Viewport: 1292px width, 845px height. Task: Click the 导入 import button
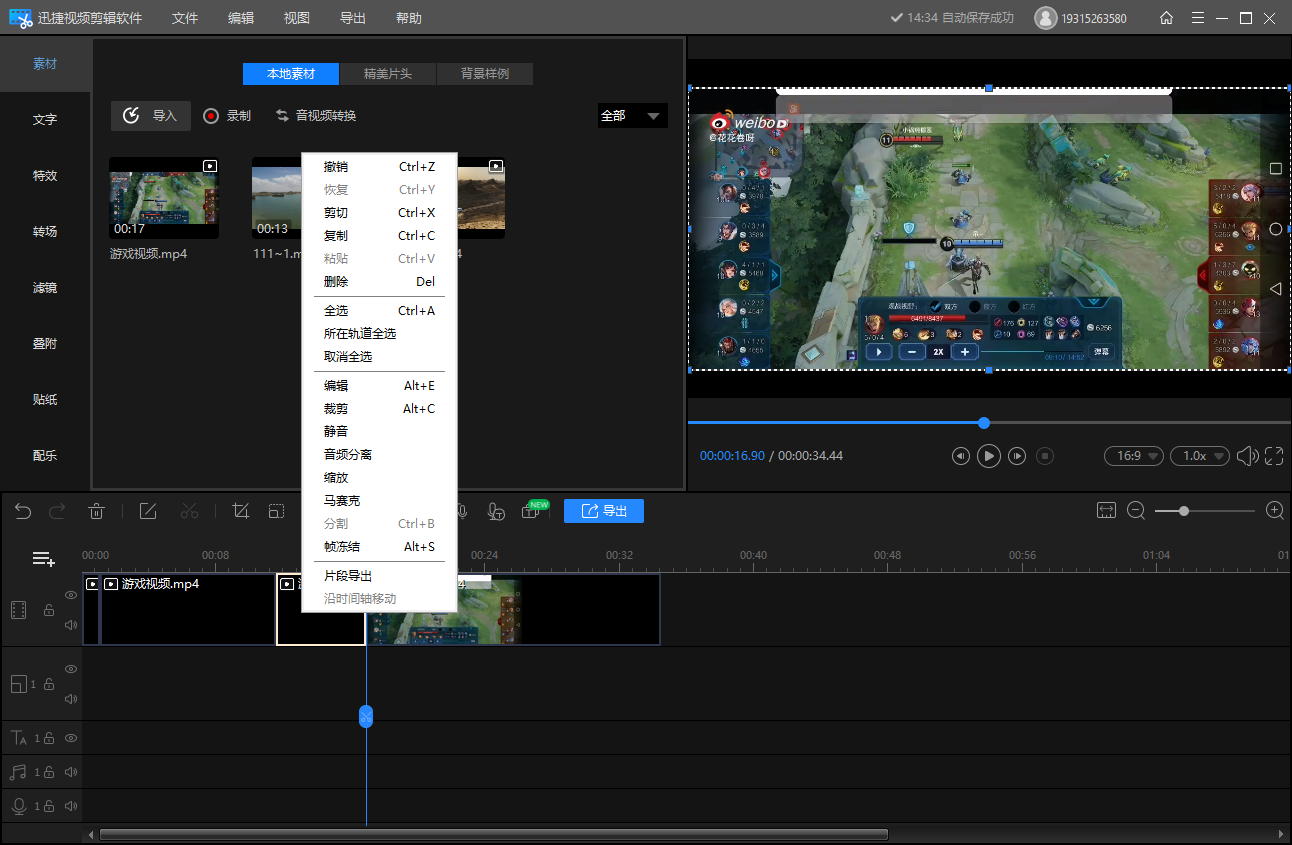(x=151, y=116)
